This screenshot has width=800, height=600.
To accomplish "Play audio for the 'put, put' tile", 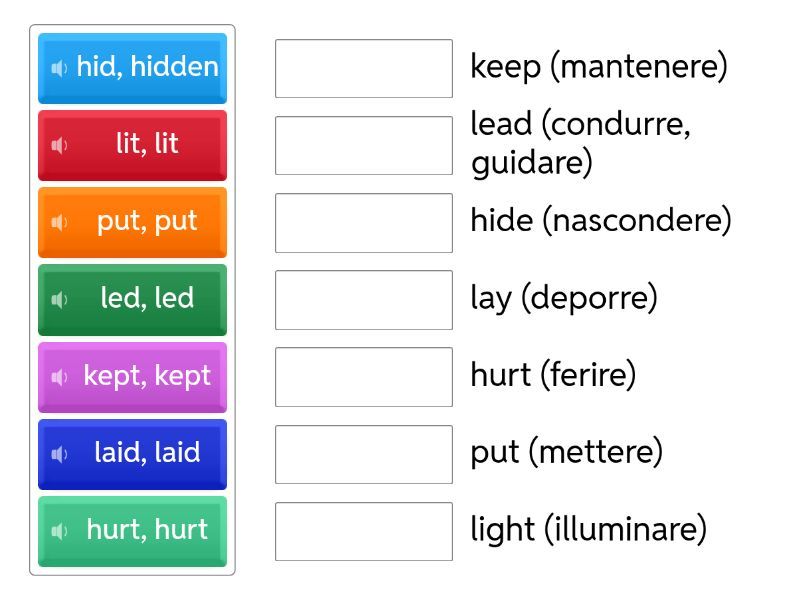I will [x=60, y=222].
